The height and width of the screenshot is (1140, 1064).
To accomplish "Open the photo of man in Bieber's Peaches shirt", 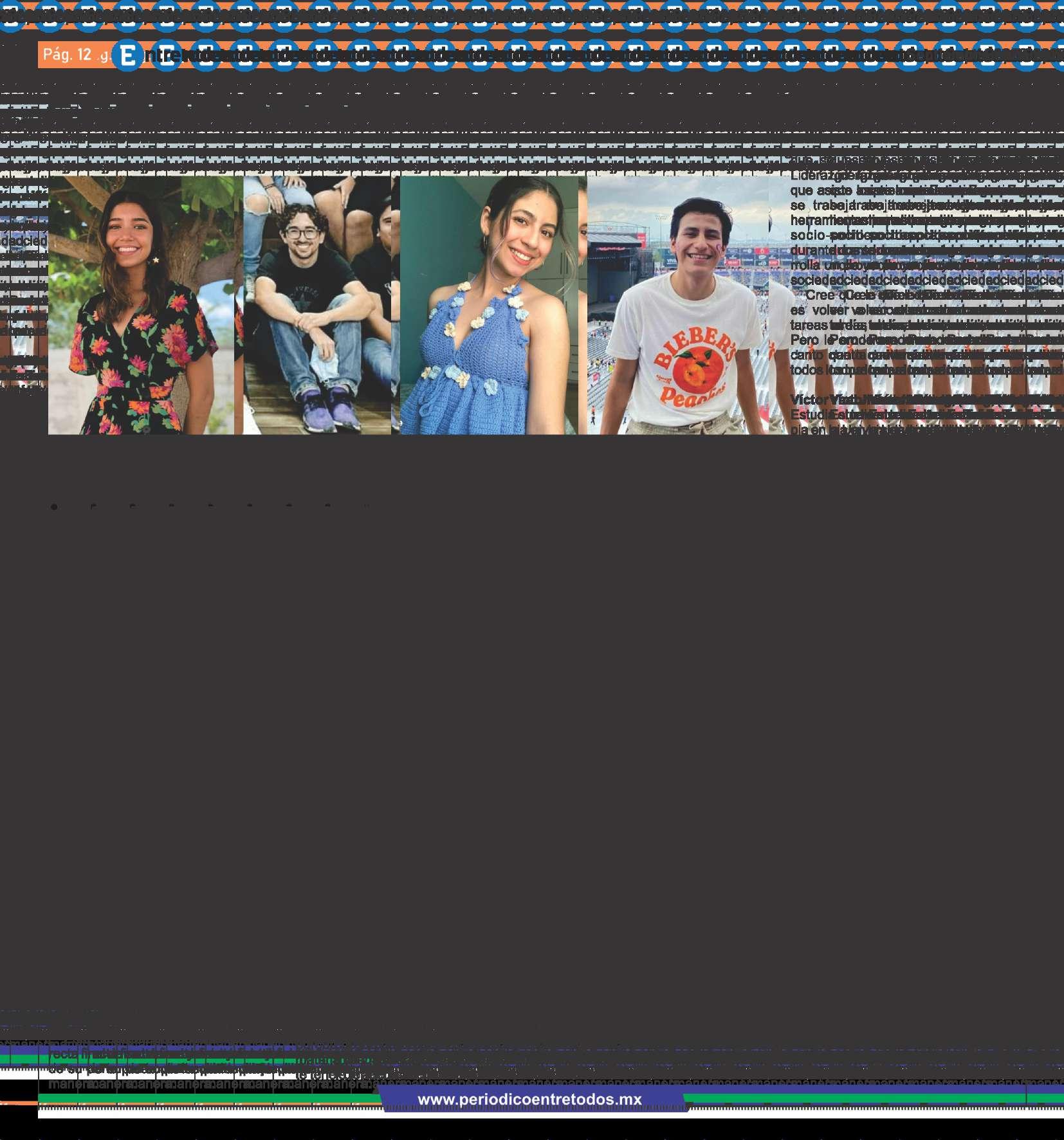I will [678, 306].
